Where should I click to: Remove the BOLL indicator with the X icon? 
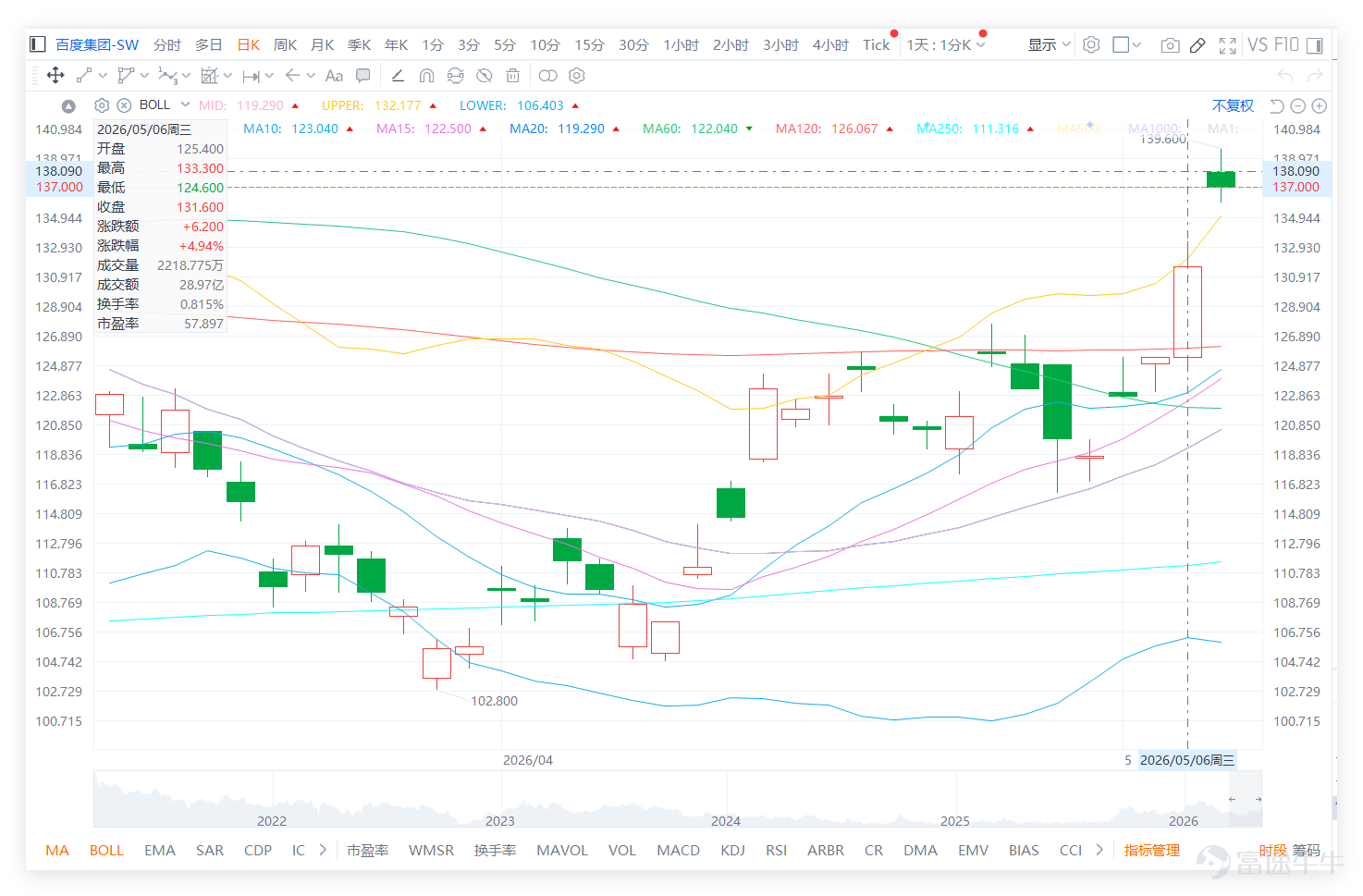click(x=124, y=105)
